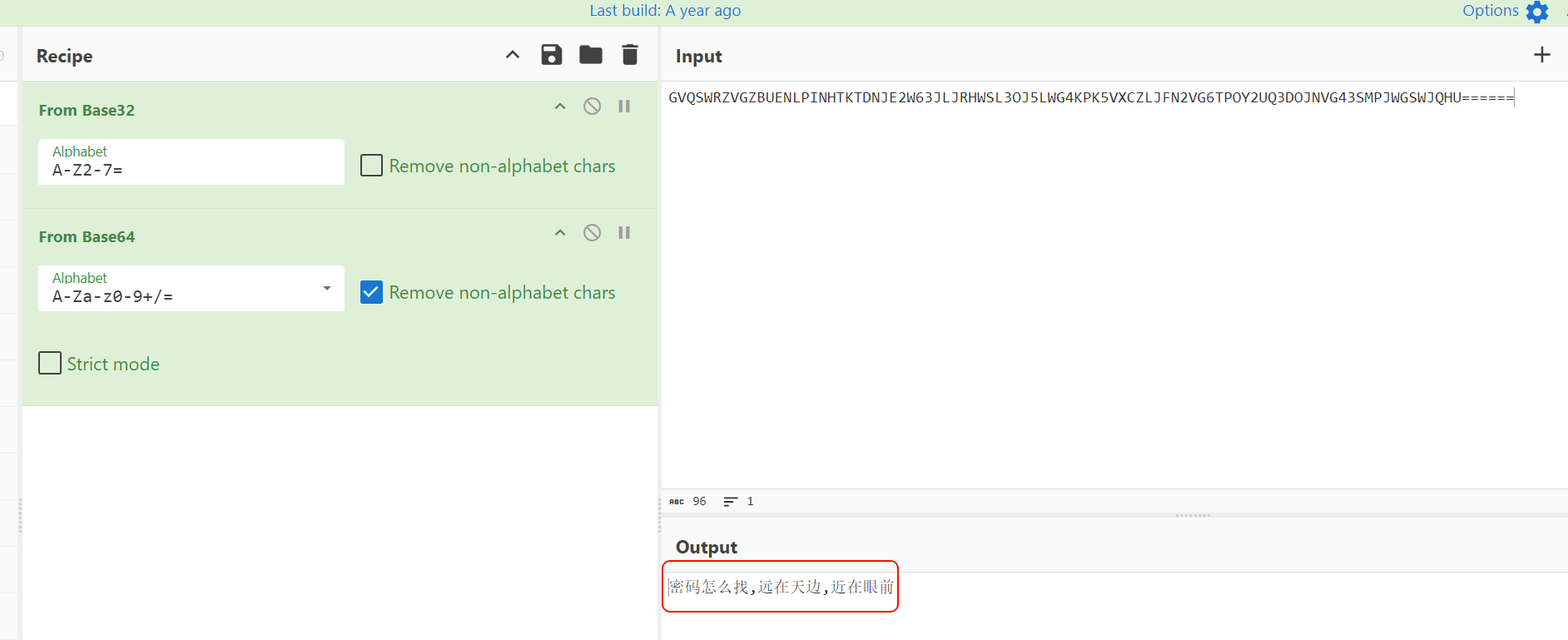Screen dimensions: 1568x640
Task: Open the Base64 Alphabet dropdown arrow
Action: pyautogui.click(x=327, y=288)
